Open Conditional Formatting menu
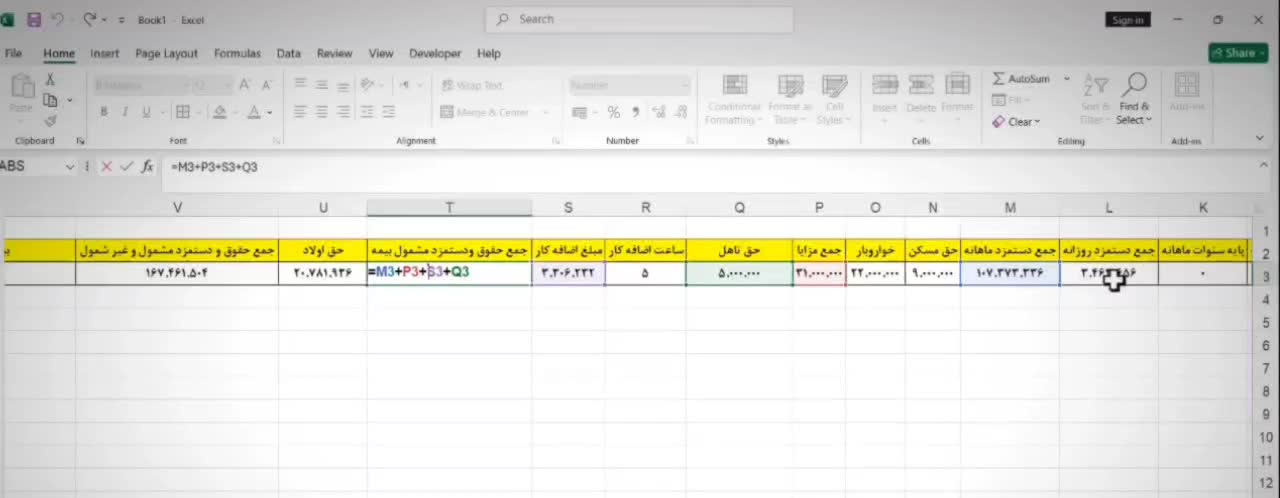The width and height of the screenshot is (1280, 498). click(x=734, y=99)
